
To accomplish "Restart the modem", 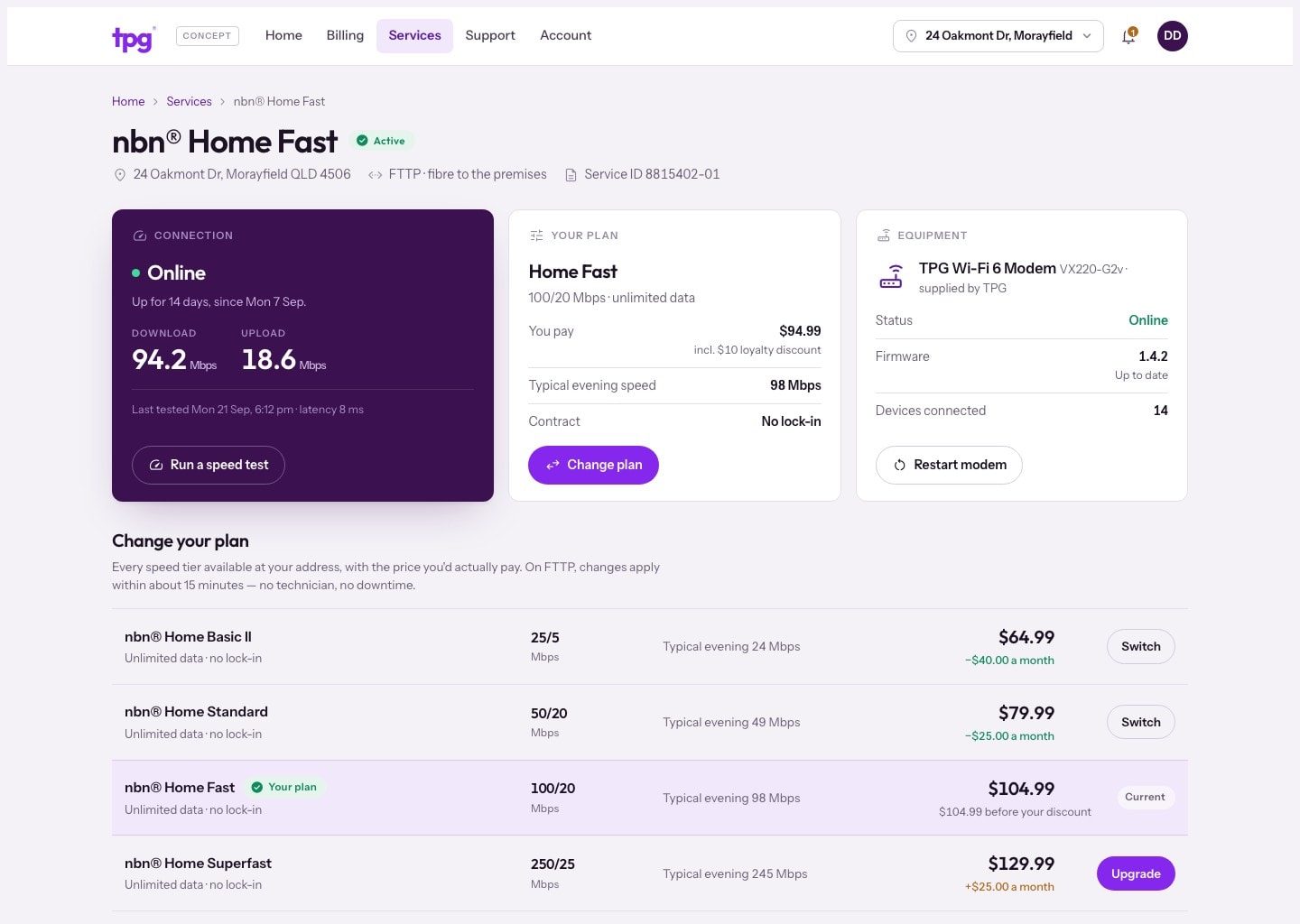I will pyautogui.click(x=949, y=465).
